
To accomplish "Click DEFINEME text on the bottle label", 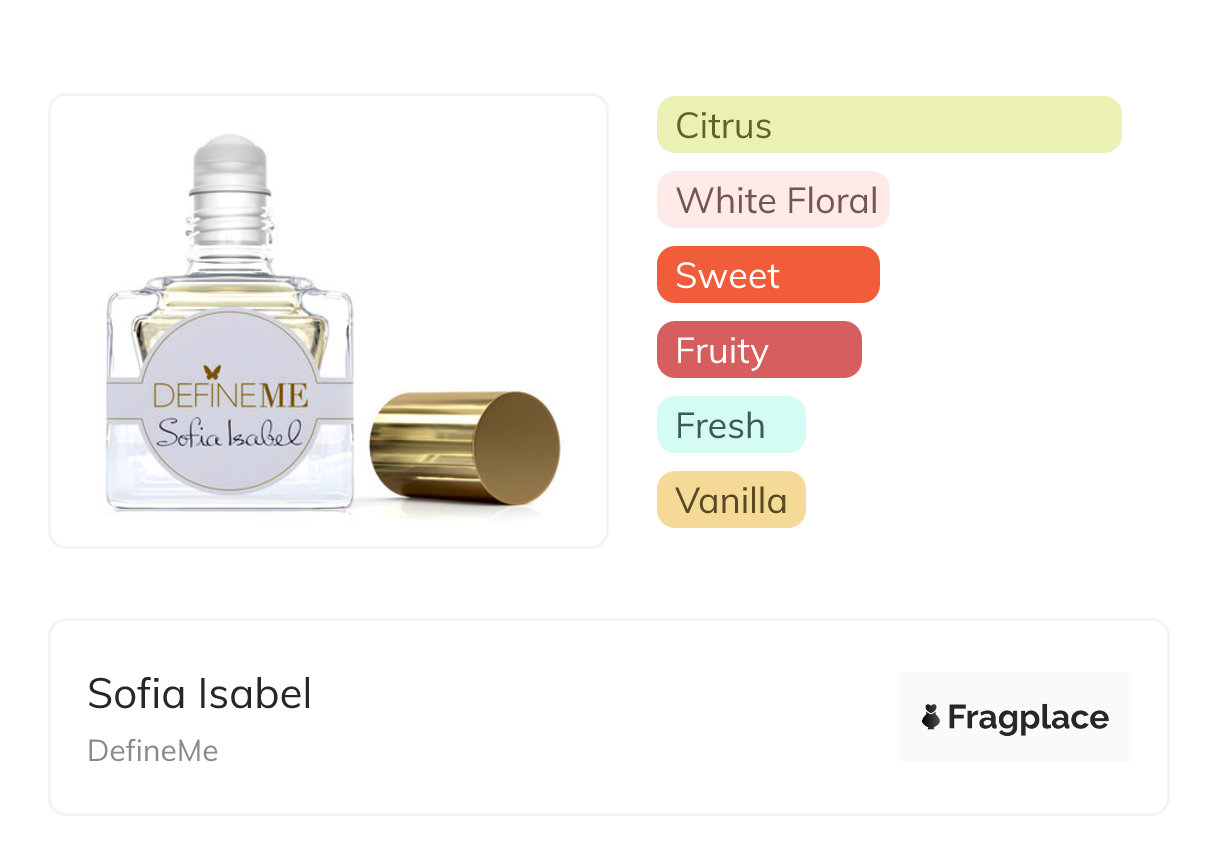I will pyautogui.click(x=230, y=397).
